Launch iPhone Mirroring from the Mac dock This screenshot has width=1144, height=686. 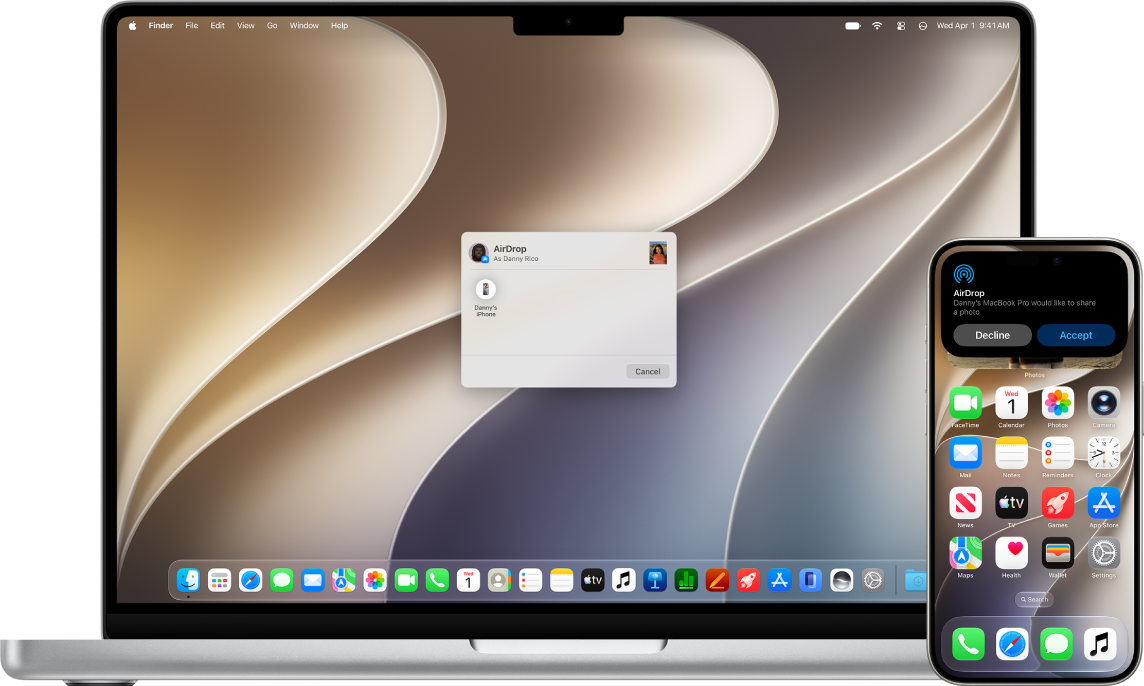[x=811, y=580]
